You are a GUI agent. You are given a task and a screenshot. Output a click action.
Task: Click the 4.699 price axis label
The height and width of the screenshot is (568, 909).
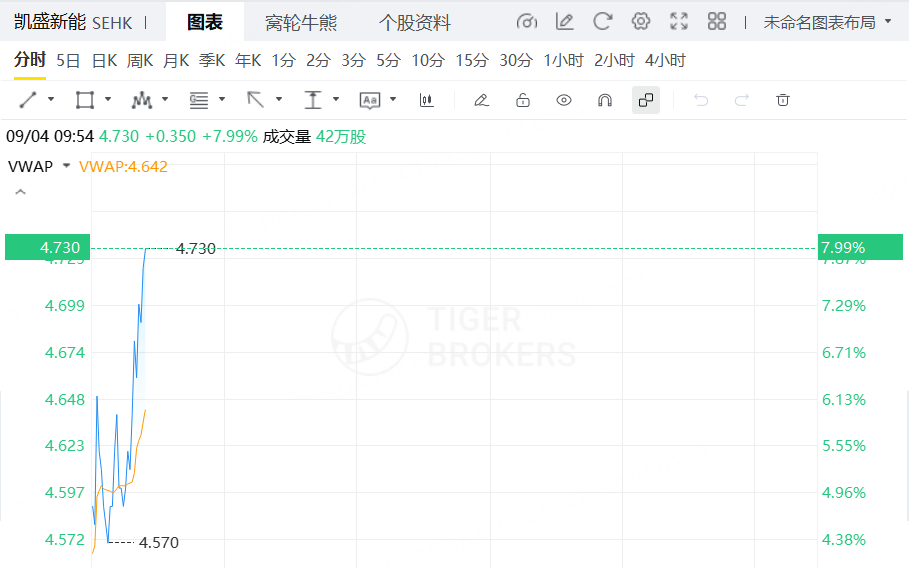65,305
